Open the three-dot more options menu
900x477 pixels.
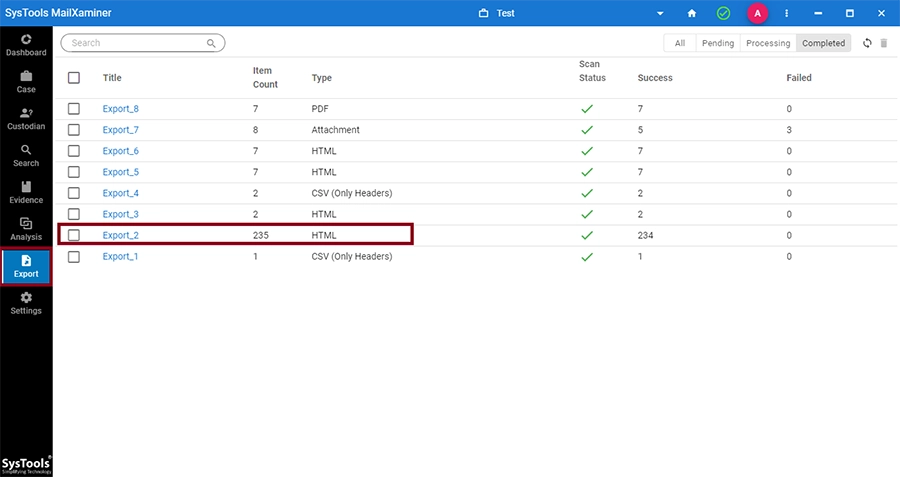tap(786, 13)
